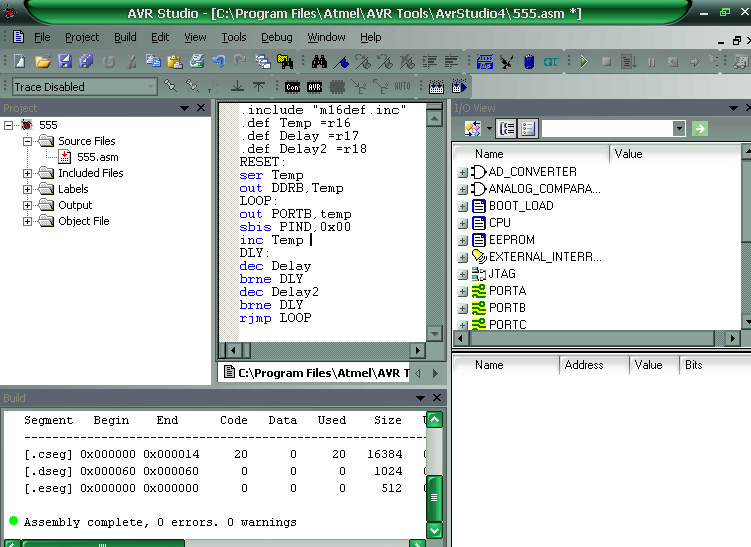
Task: Expand the PORTB node in I/O View
Action: pyautogui.click(x=462, y=308)
